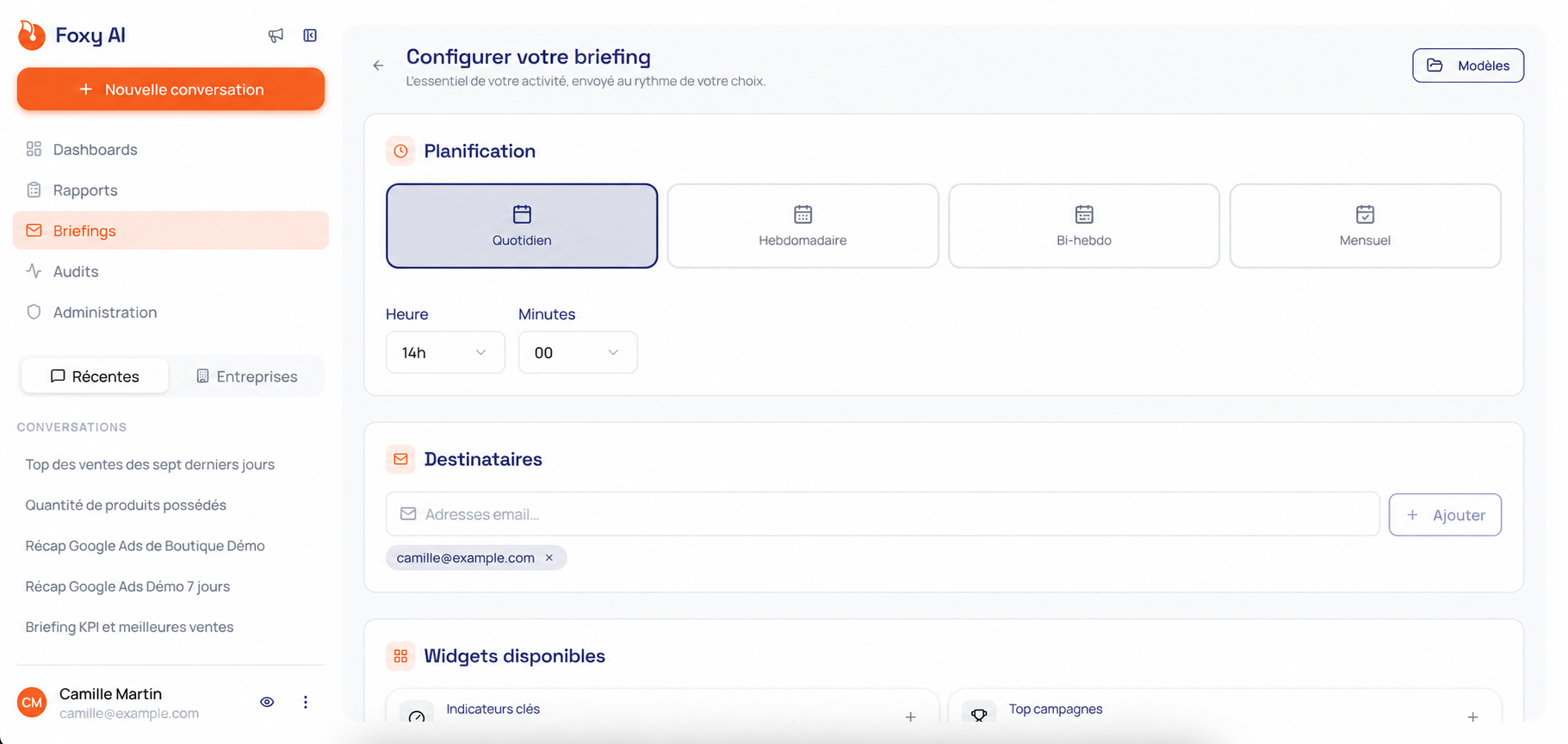Open Dashboards in the sidebar
The image size is (1568, 744).
point(170,150)
